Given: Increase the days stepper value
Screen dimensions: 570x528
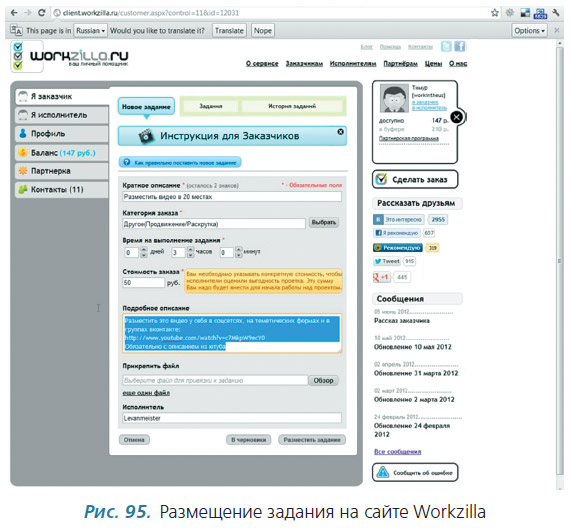Looking at the screenshot, I should [144, 249].
